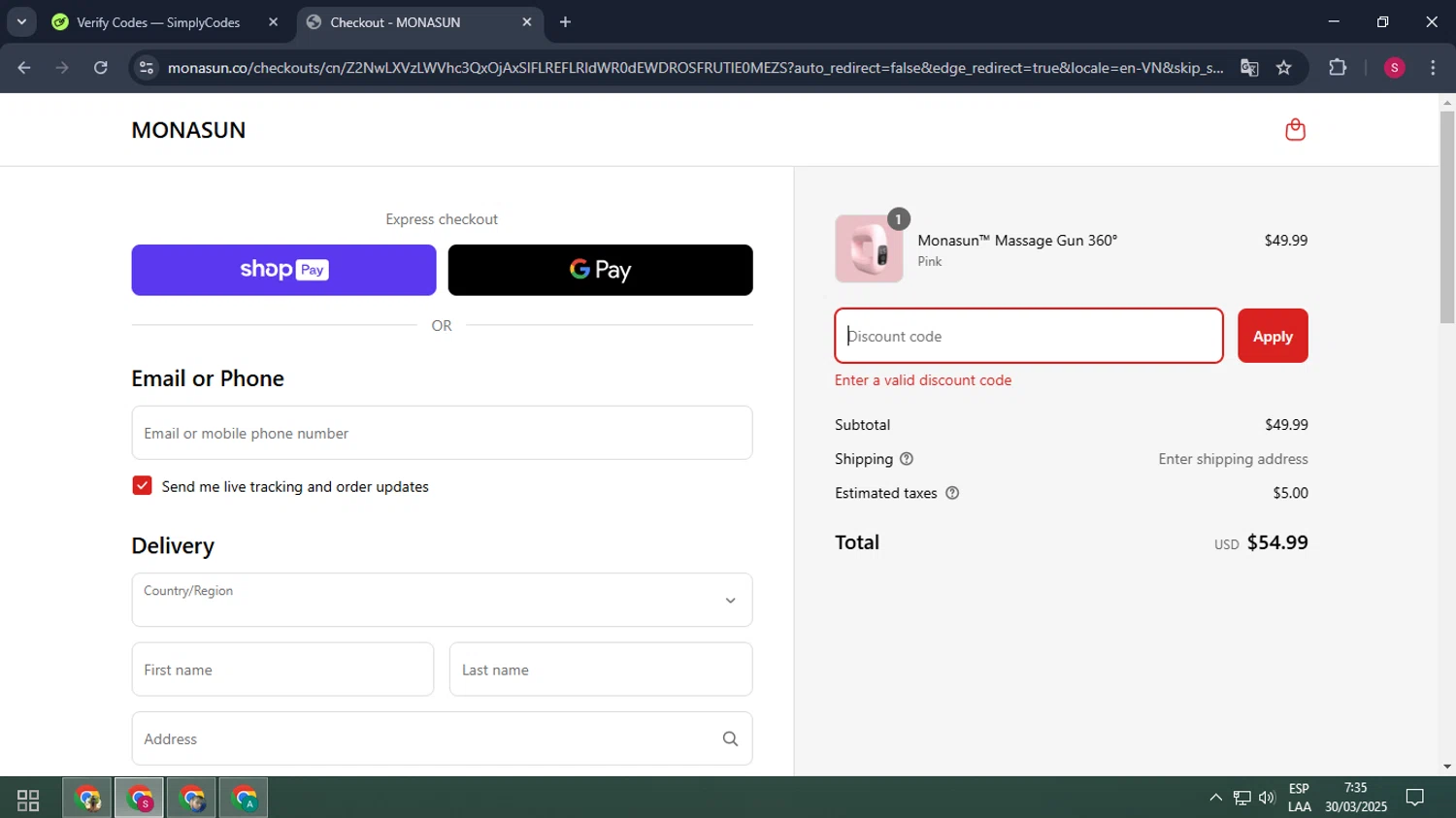Click the translate page icon
The width and height of the screenshot is (1456, 818).
[1249, 68]
